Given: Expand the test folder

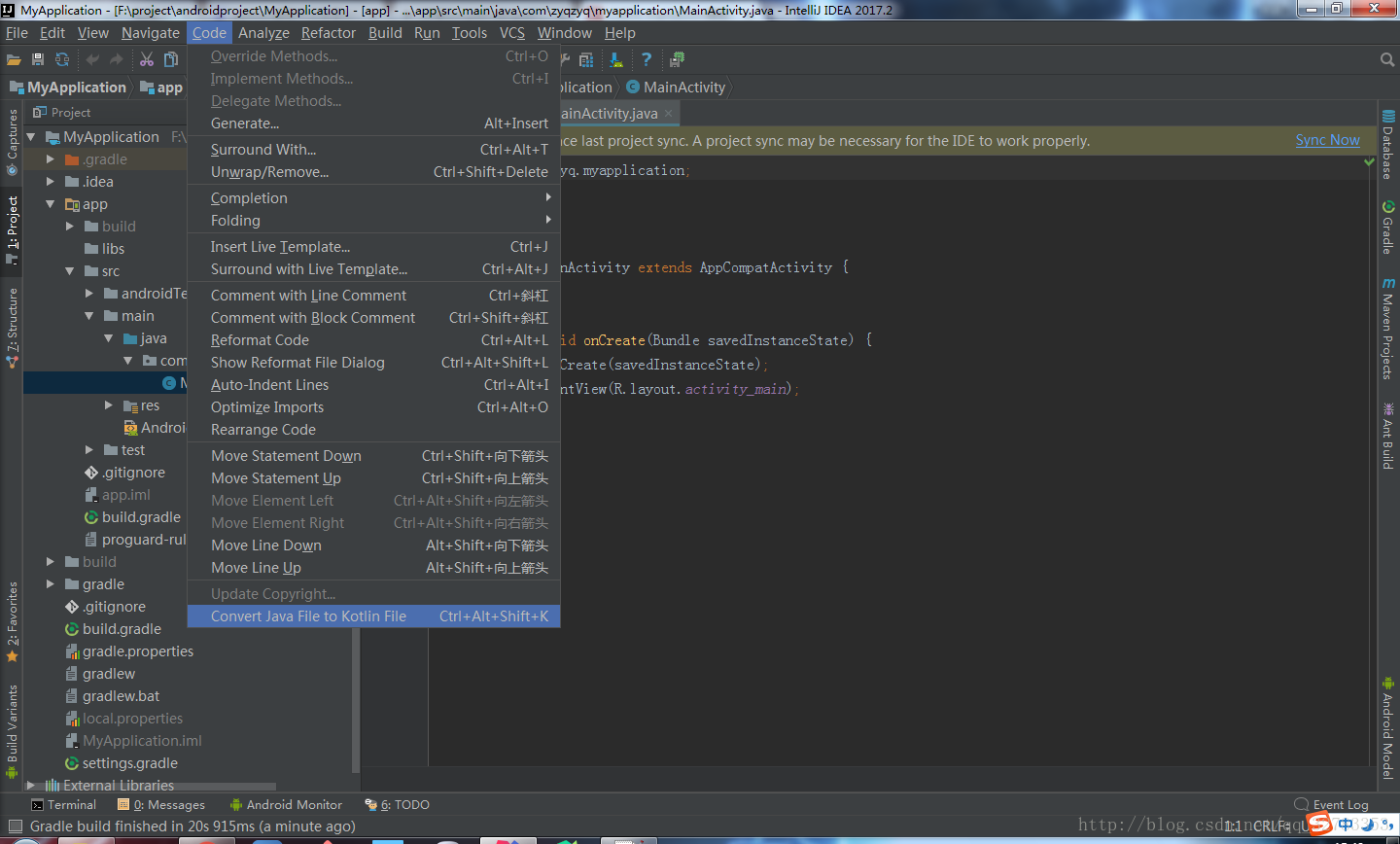Looking at the screenshot, I should (x=89, y=450).
